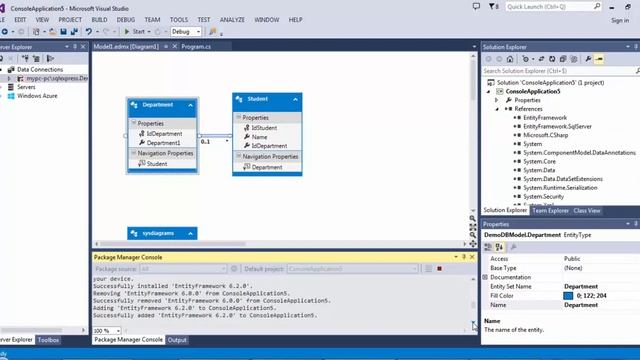Image resolution: width=640 pixels, height=360 pixels.
Task: Open the notifications flag icon in the title bar
Action: point(492,6)
